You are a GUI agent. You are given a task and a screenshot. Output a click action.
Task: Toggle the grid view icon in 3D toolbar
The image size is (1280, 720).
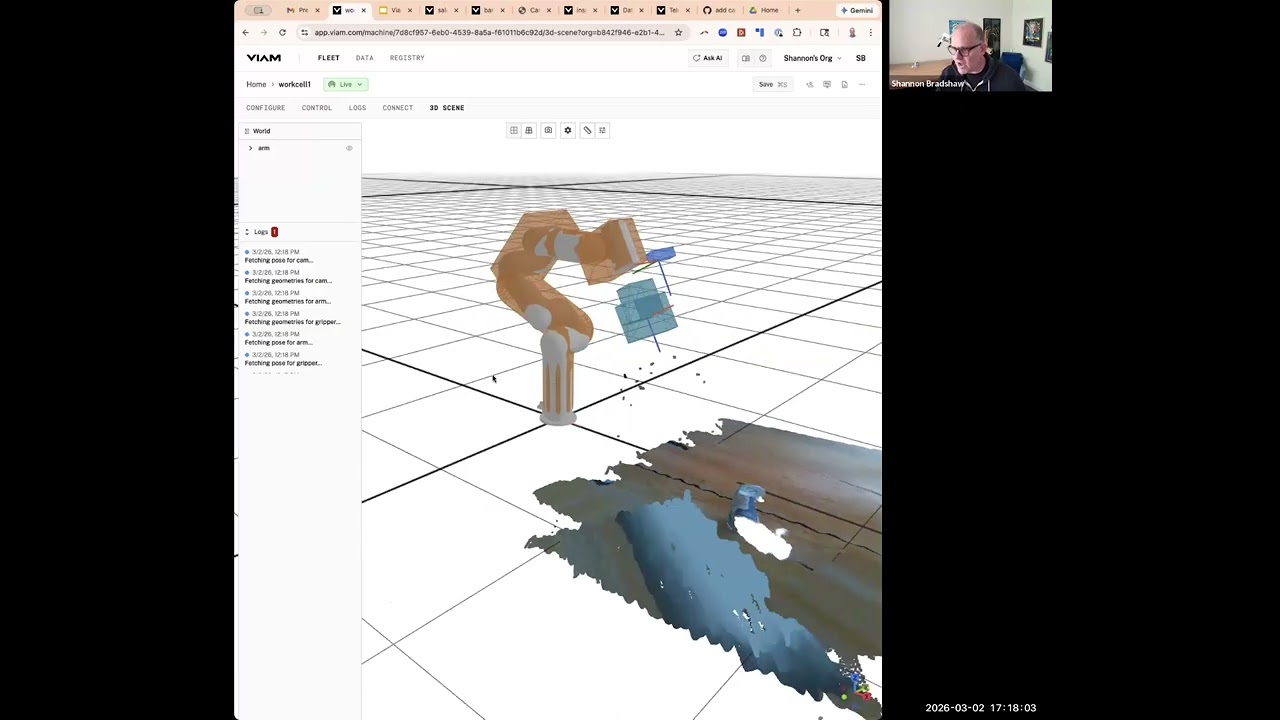[514, 130]
